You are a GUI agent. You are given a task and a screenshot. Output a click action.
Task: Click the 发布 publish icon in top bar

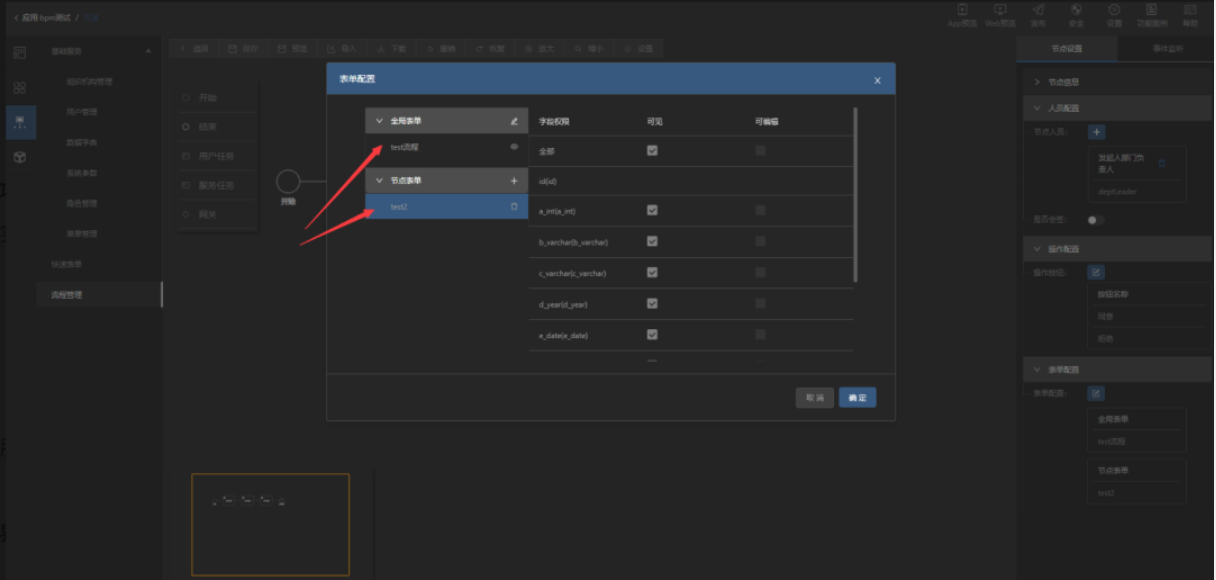pos(1038,10)
